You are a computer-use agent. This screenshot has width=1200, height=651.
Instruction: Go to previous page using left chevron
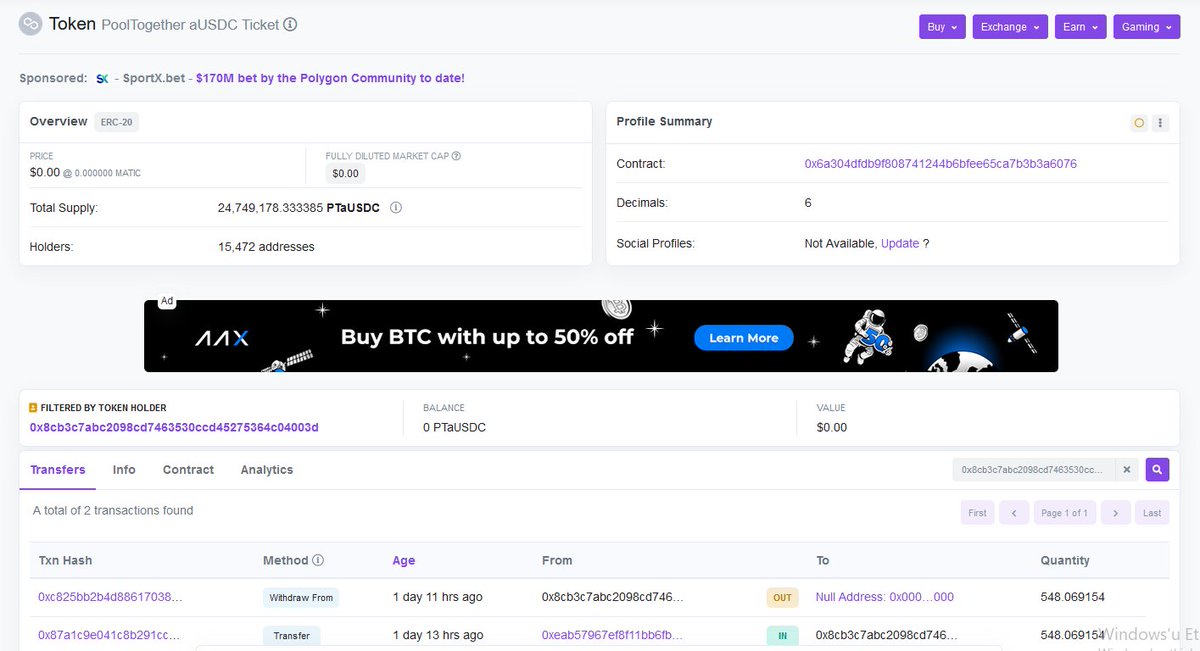1014,513
